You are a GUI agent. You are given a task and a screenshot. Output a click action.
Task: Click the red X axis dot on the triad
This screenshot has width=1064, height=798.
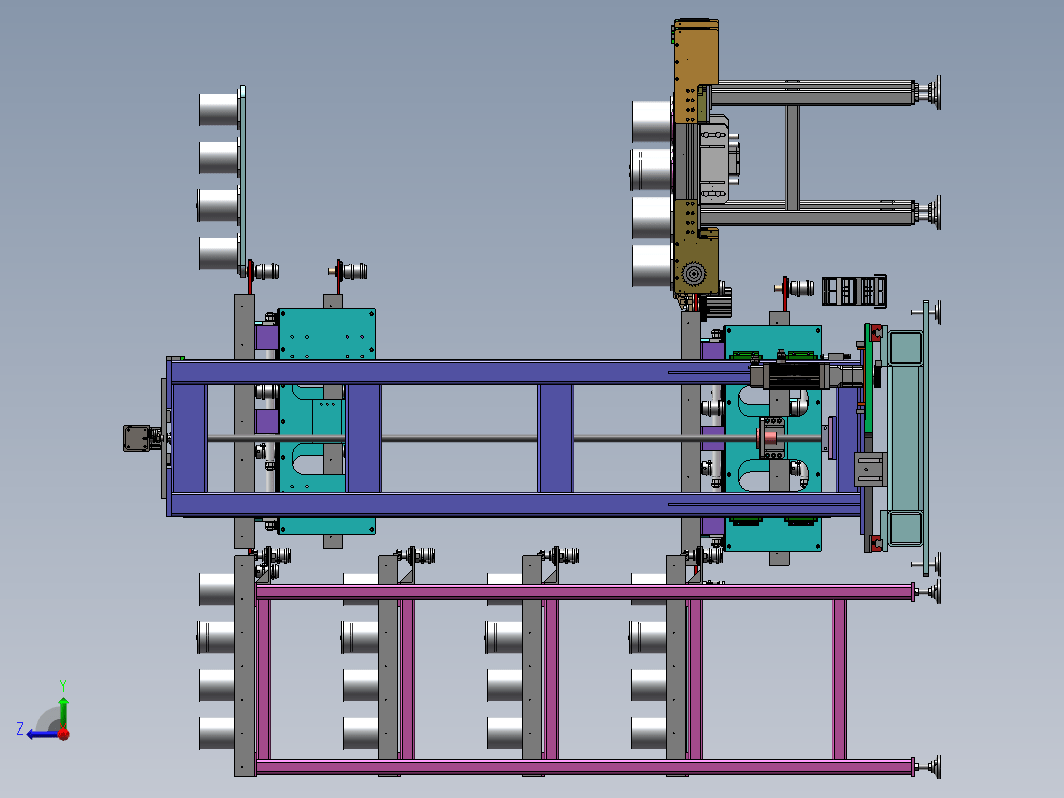point(64,734)
